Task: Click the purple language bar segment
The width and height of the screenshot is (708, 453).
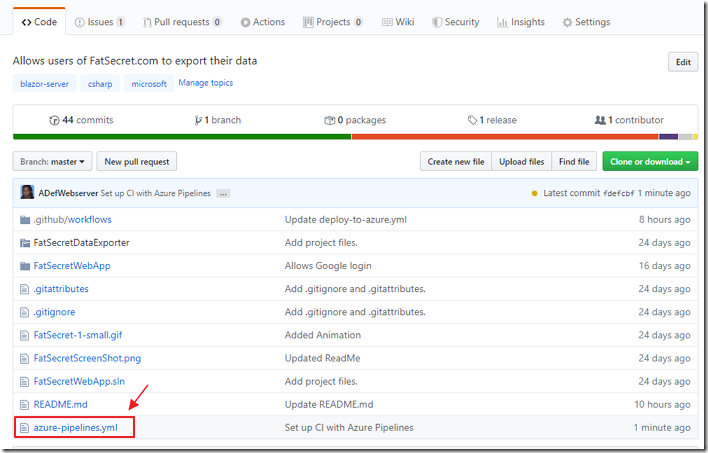Action: [x=668, y=136]
